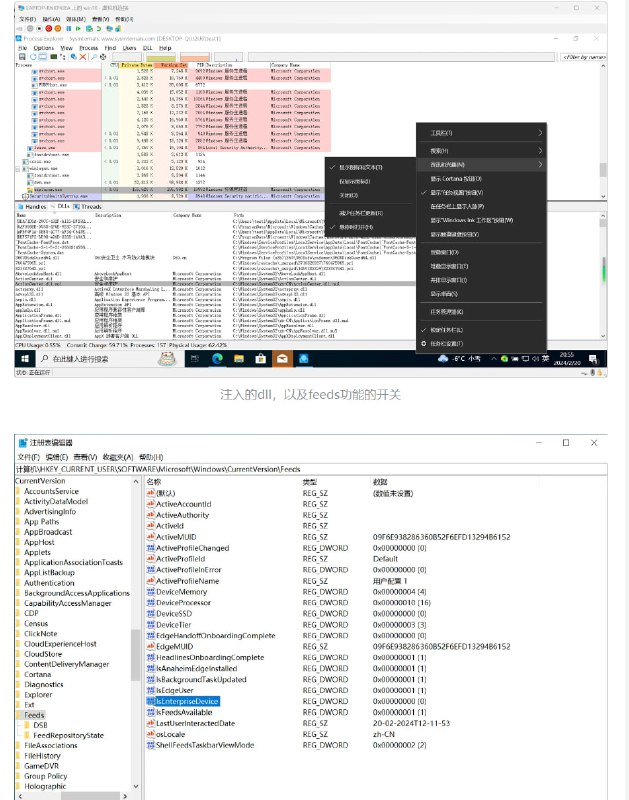Toggle the 显示 Cortana 按钮 option
629x800 pixels.
coord(481,179)
